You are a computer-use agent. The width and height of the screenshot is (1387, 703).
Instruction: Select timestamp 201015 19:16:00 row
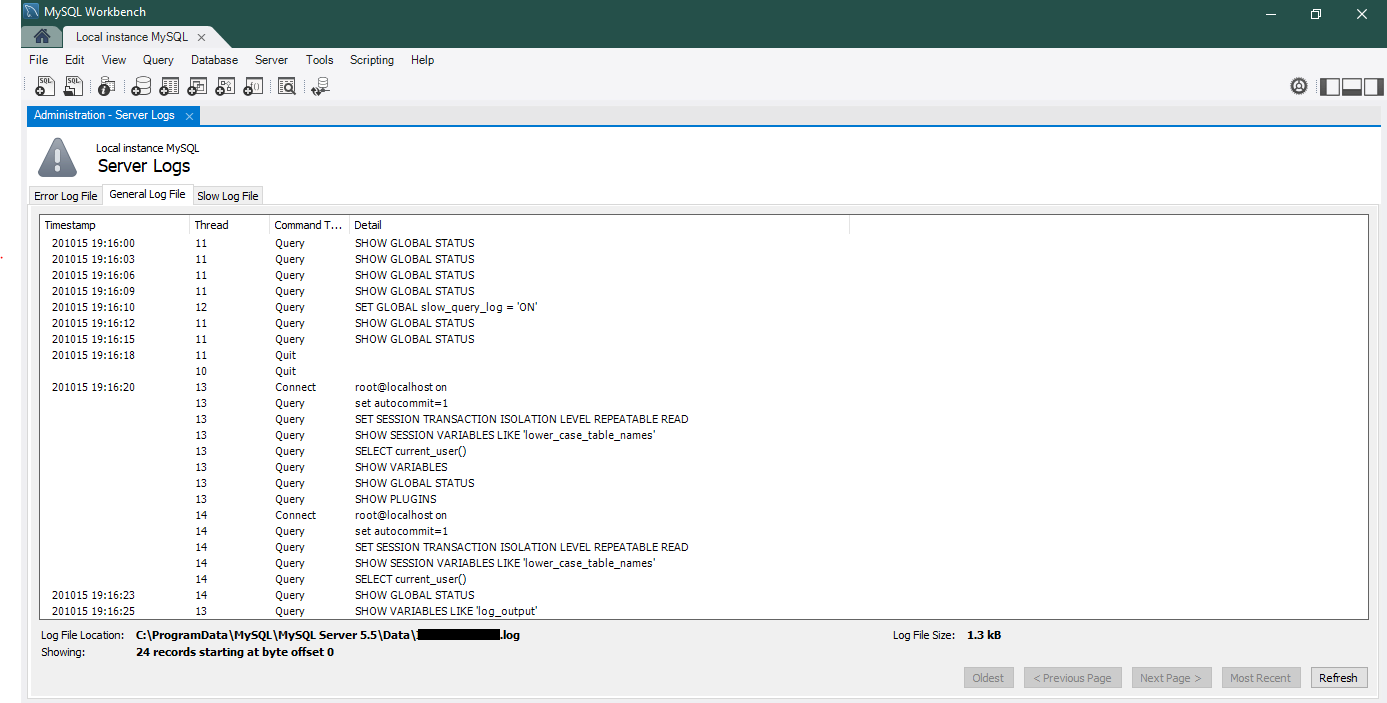[x=703, y=243]
